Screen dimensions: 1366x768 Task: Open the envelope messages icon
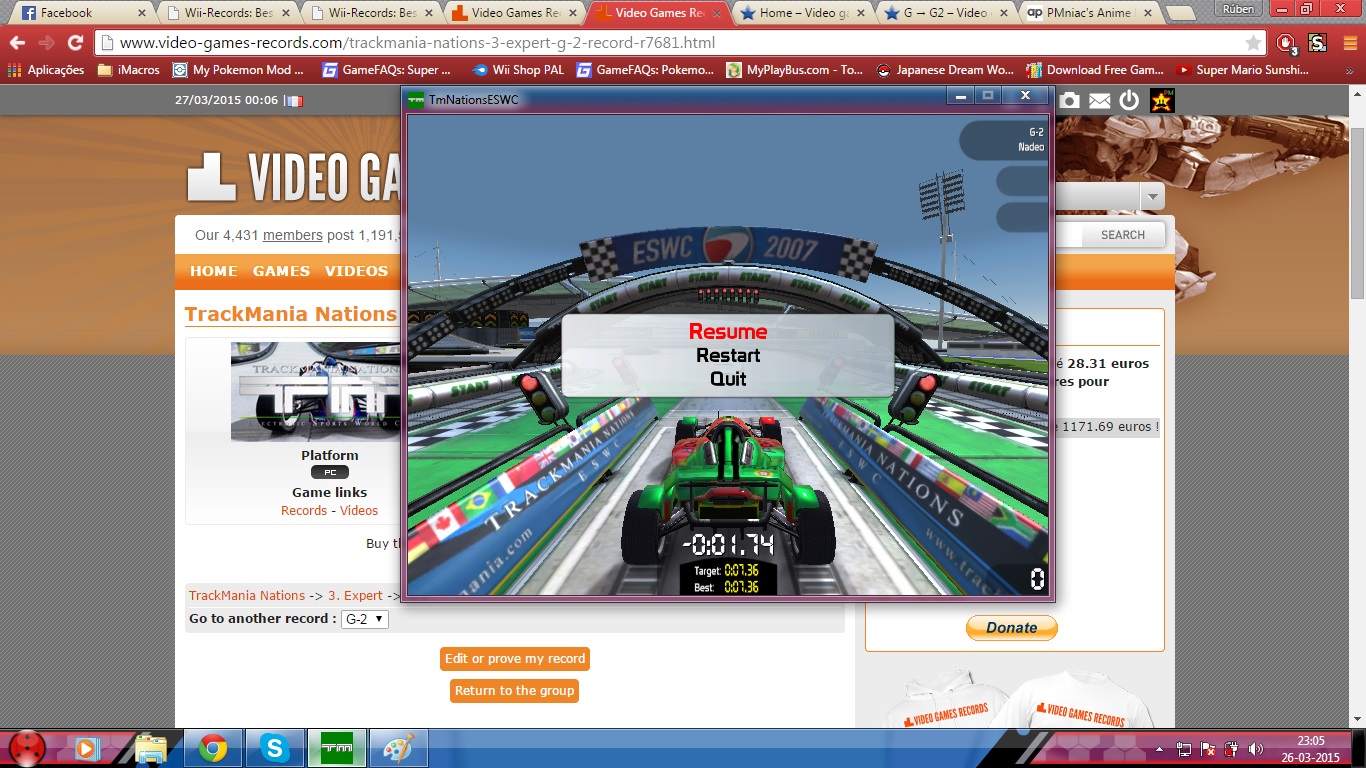click(1099, 100)
